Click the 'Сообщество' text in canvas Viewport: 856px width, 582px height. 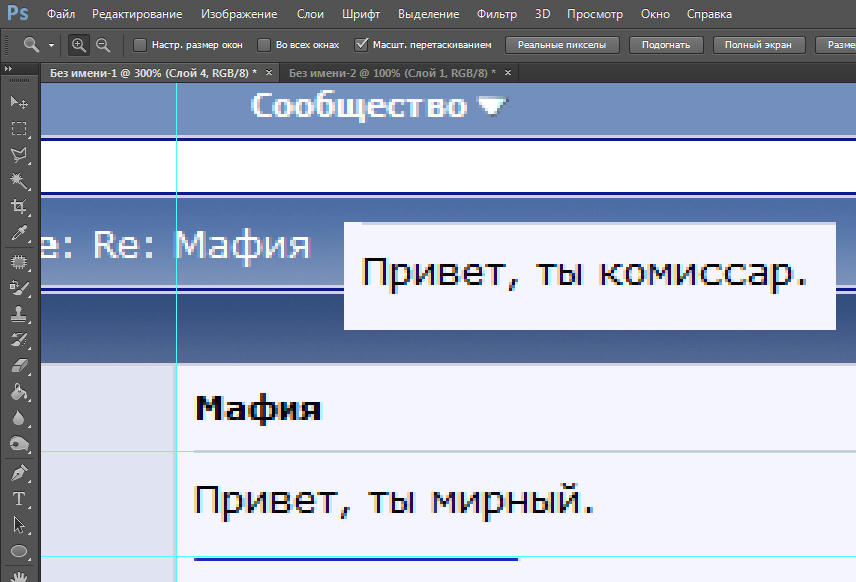[x=359, y=106]
